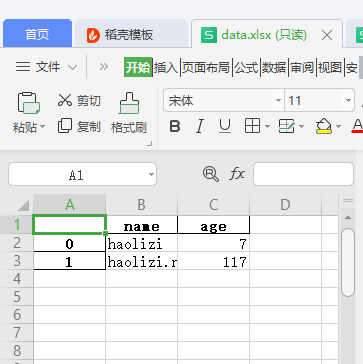Open the 文件 menu dropdown arrow

(72, 67)
